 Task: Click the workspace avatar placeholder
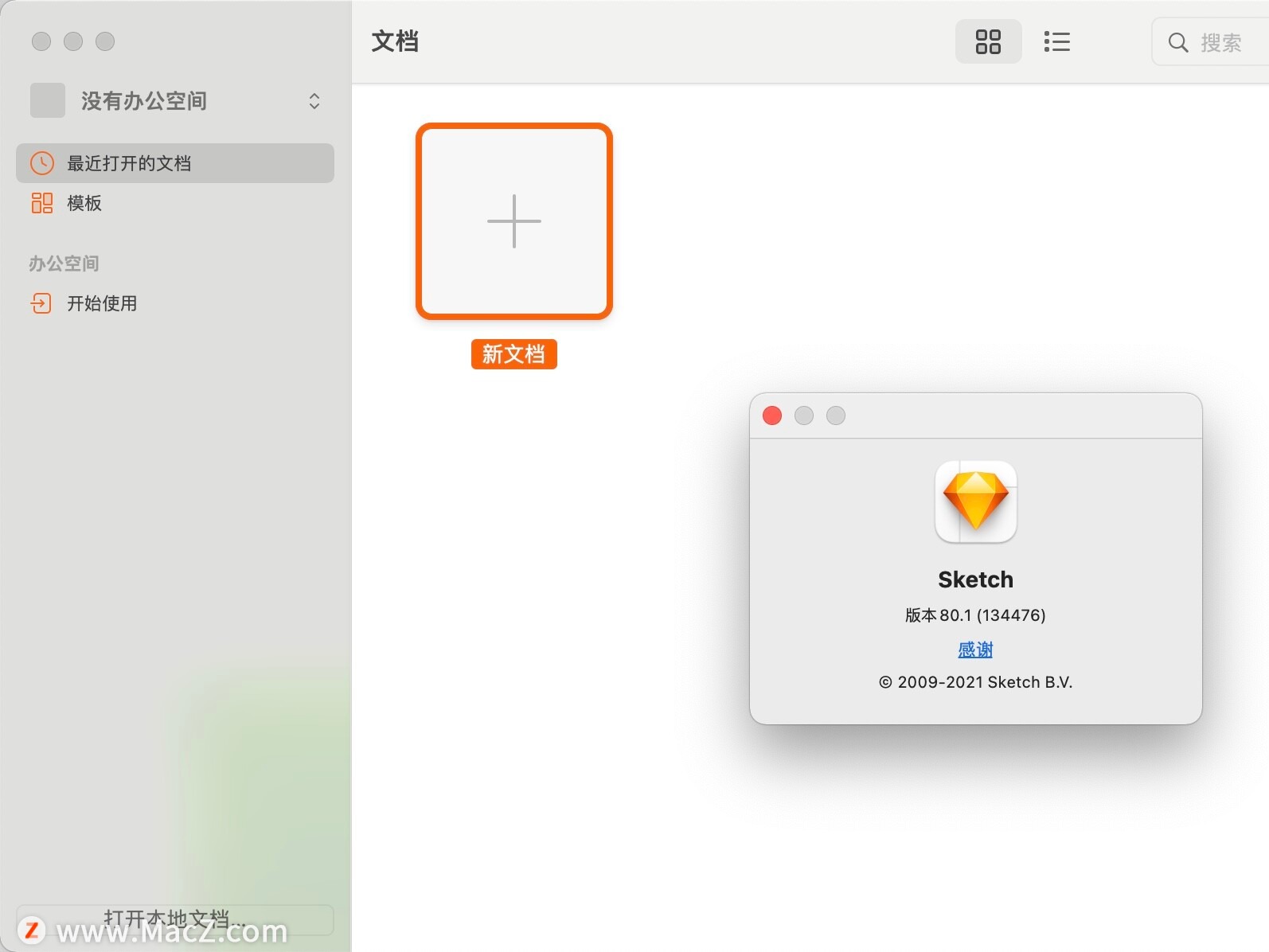[x=48, y=101]
